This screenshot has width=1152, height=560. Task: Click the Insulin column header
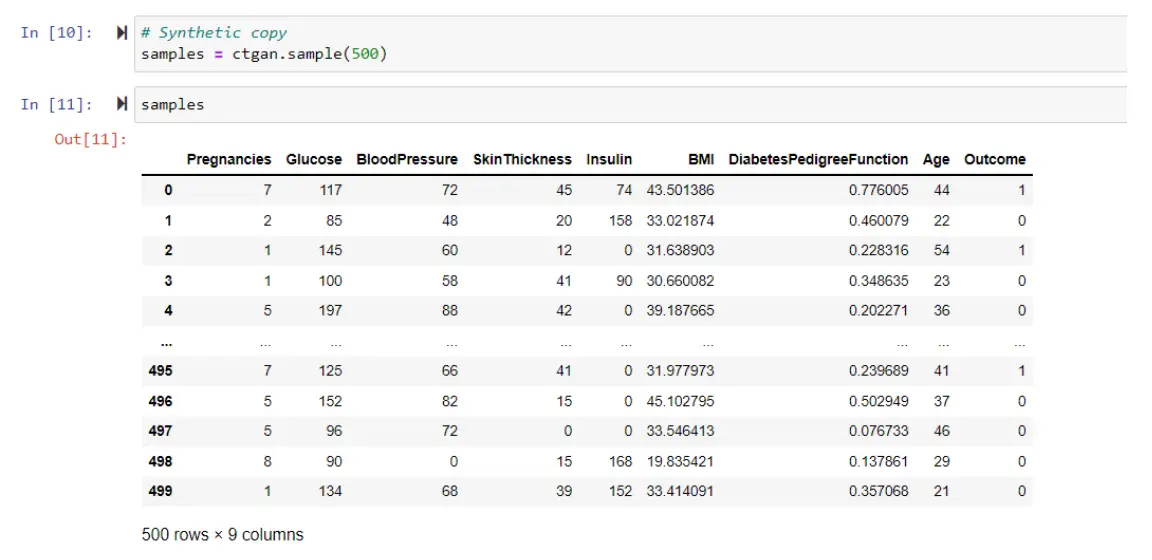coord(609,159)
